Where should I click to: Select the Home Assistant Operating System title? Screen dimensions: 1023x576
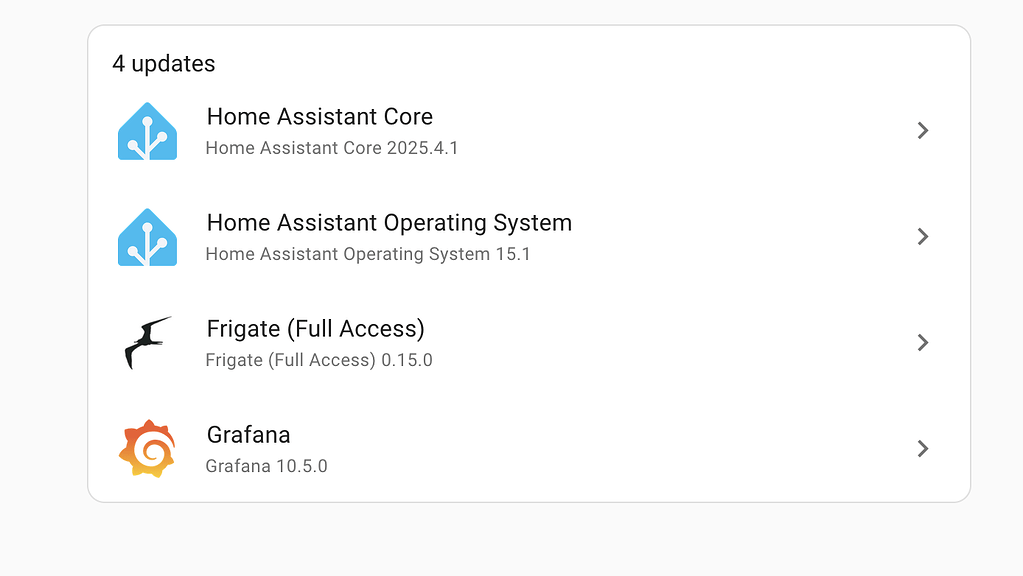coord(389,223)
